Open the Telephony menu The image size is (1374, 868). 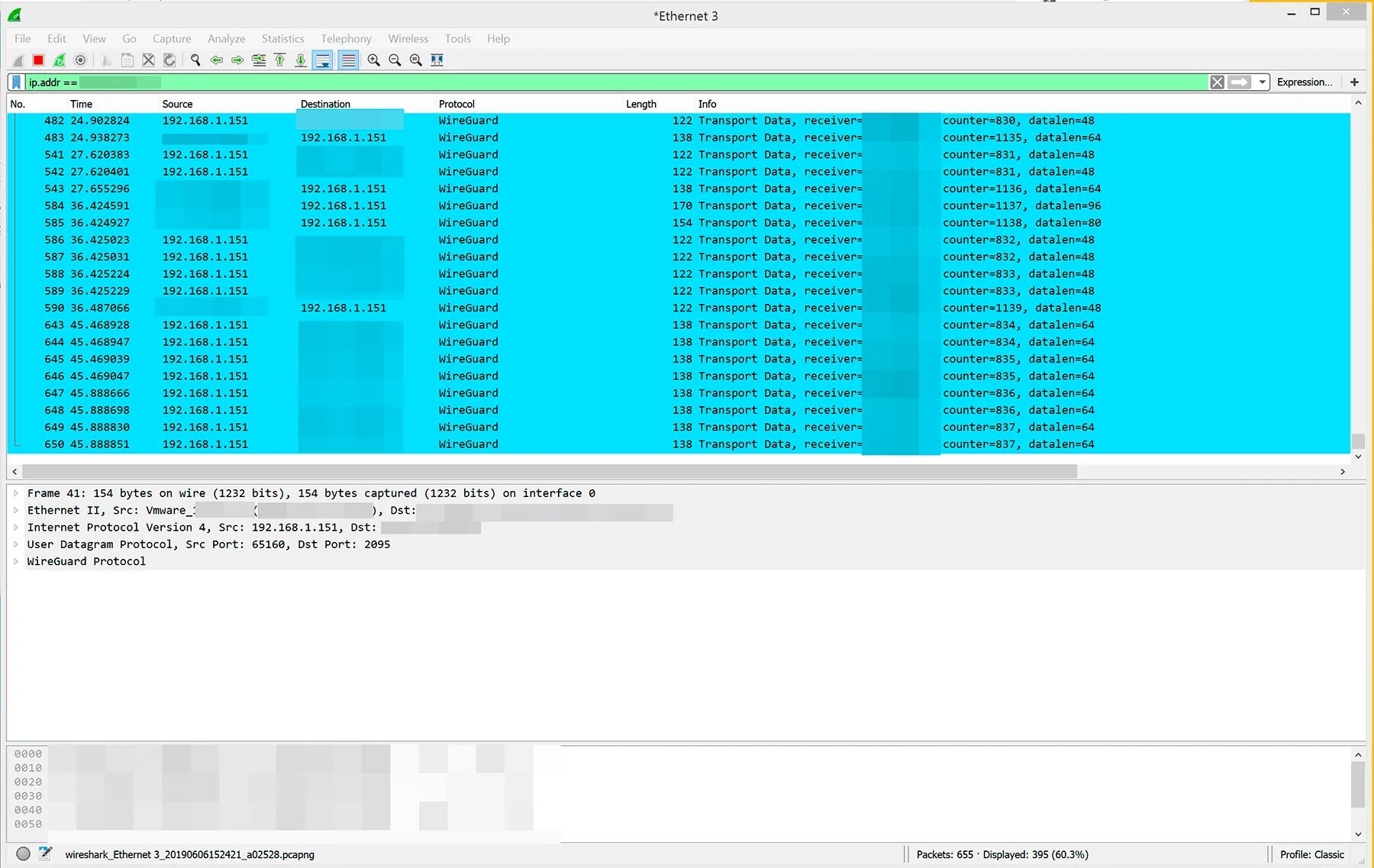[x=346, y=39]
